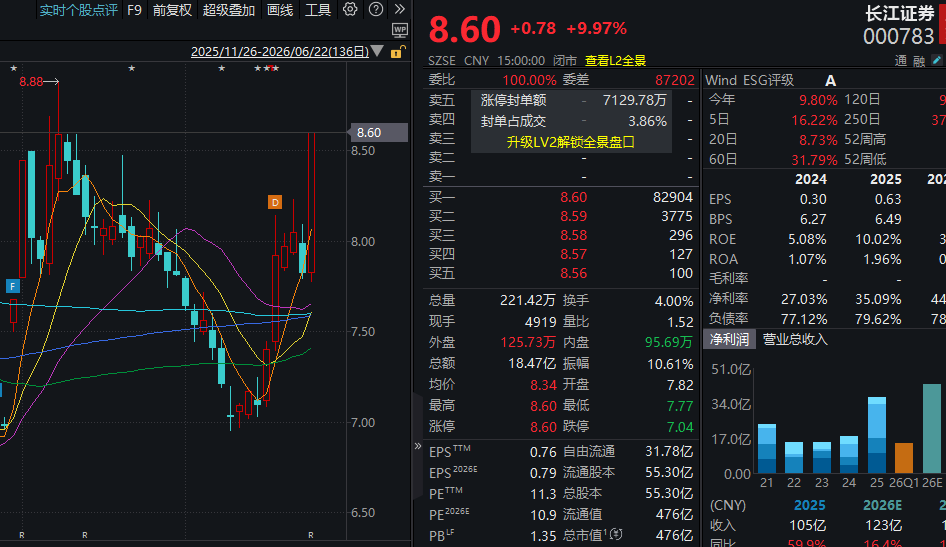Click the 融 margin trading tag
Screen dimensions: 946x547
point(919,60)
